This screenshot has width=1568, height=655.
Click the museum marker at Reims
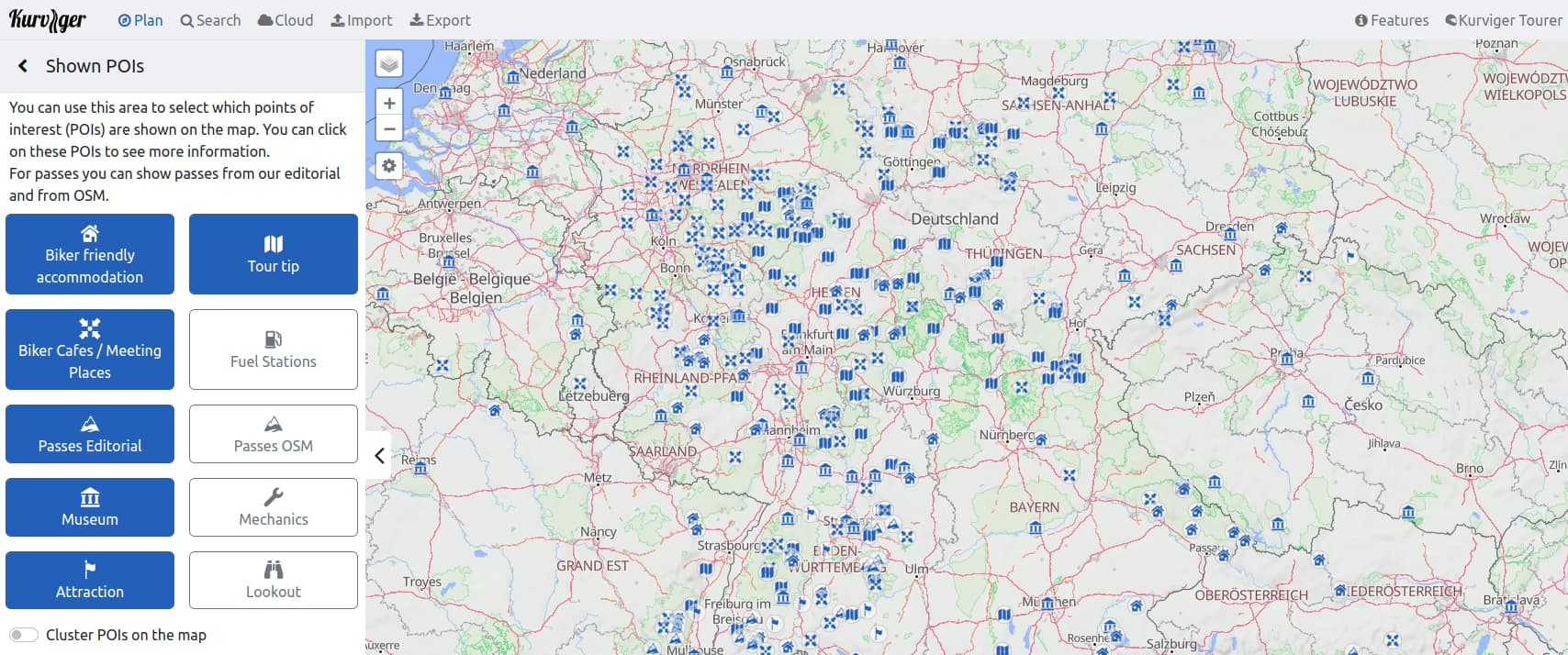click(420, 469)
